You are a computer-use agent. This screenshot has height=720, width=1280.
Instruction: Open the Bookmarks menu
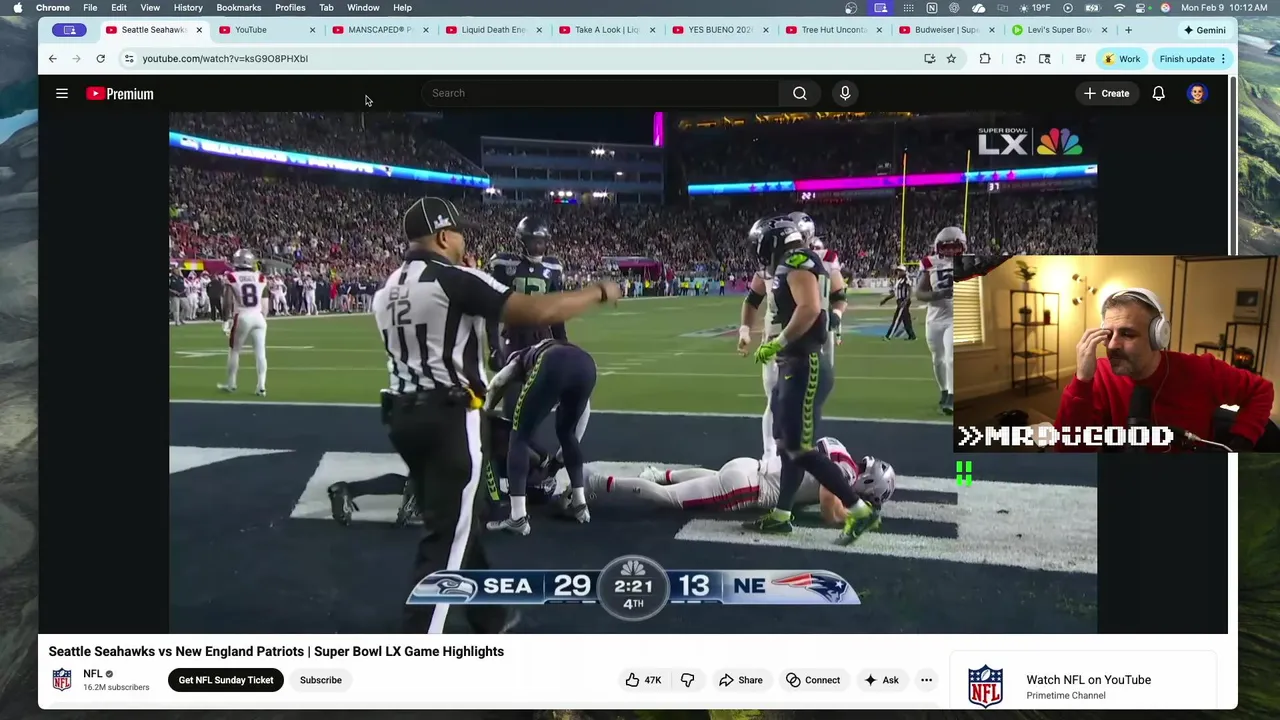point(239,8)
